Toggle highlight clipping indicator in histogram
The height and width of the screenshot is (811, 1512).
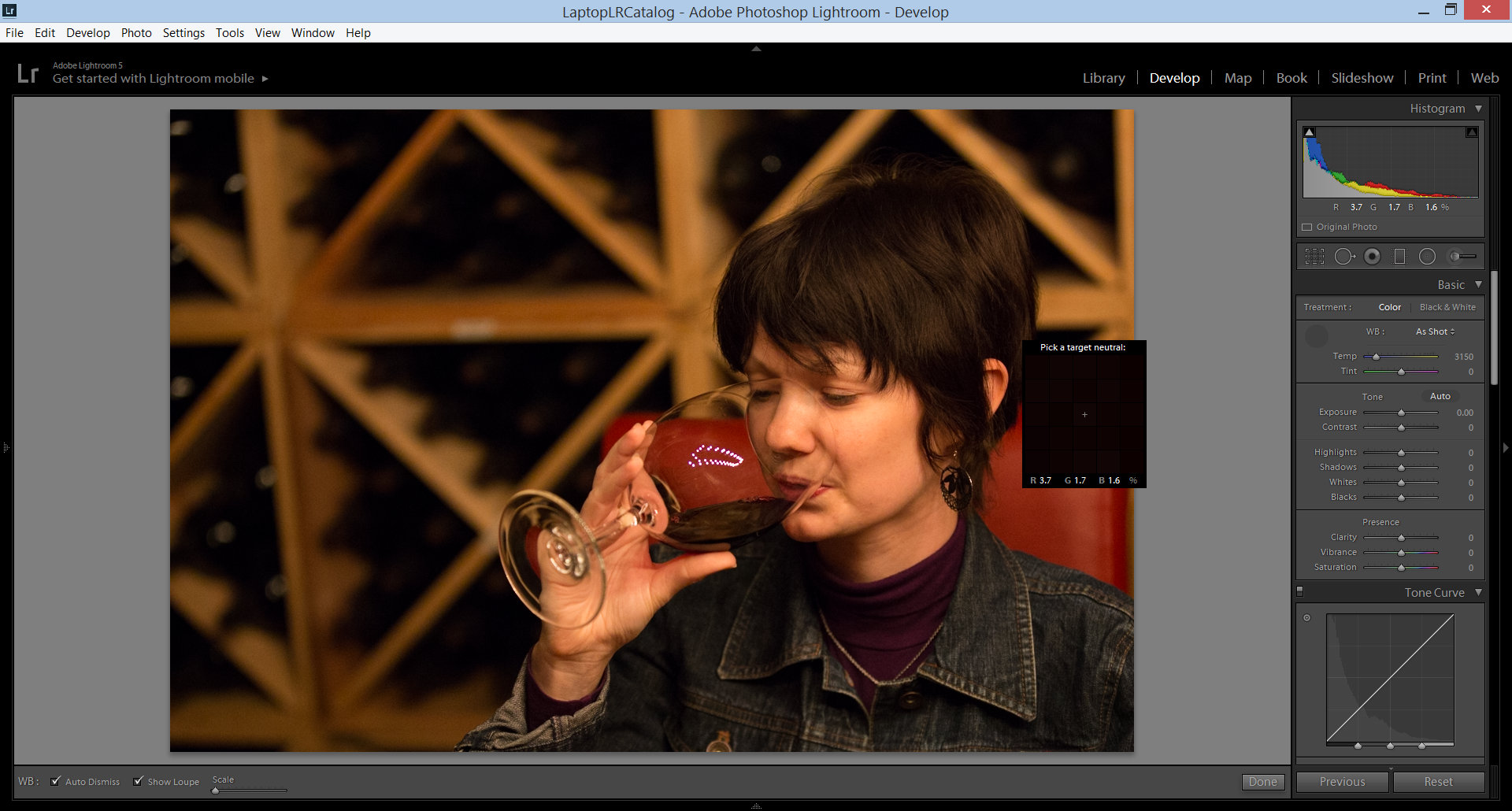tap(1472, 132)
